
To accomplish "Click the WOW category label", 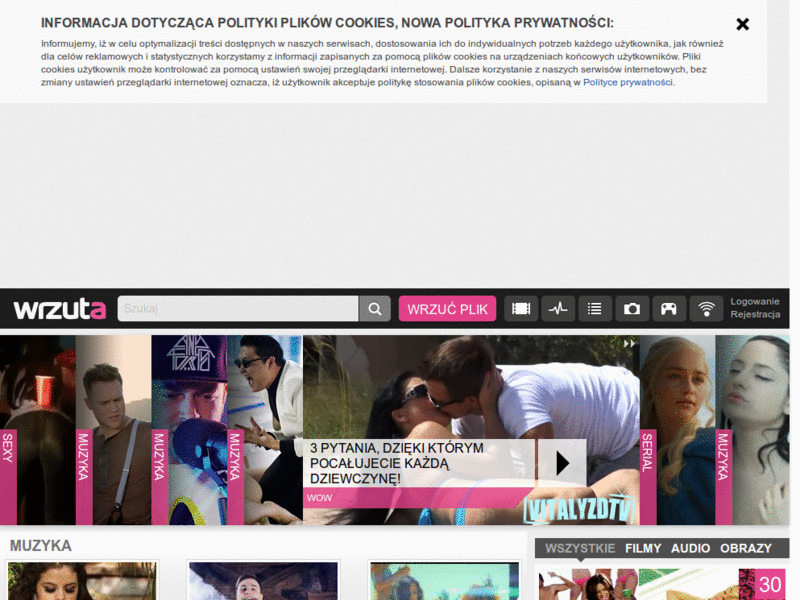I will pos(319,498).
